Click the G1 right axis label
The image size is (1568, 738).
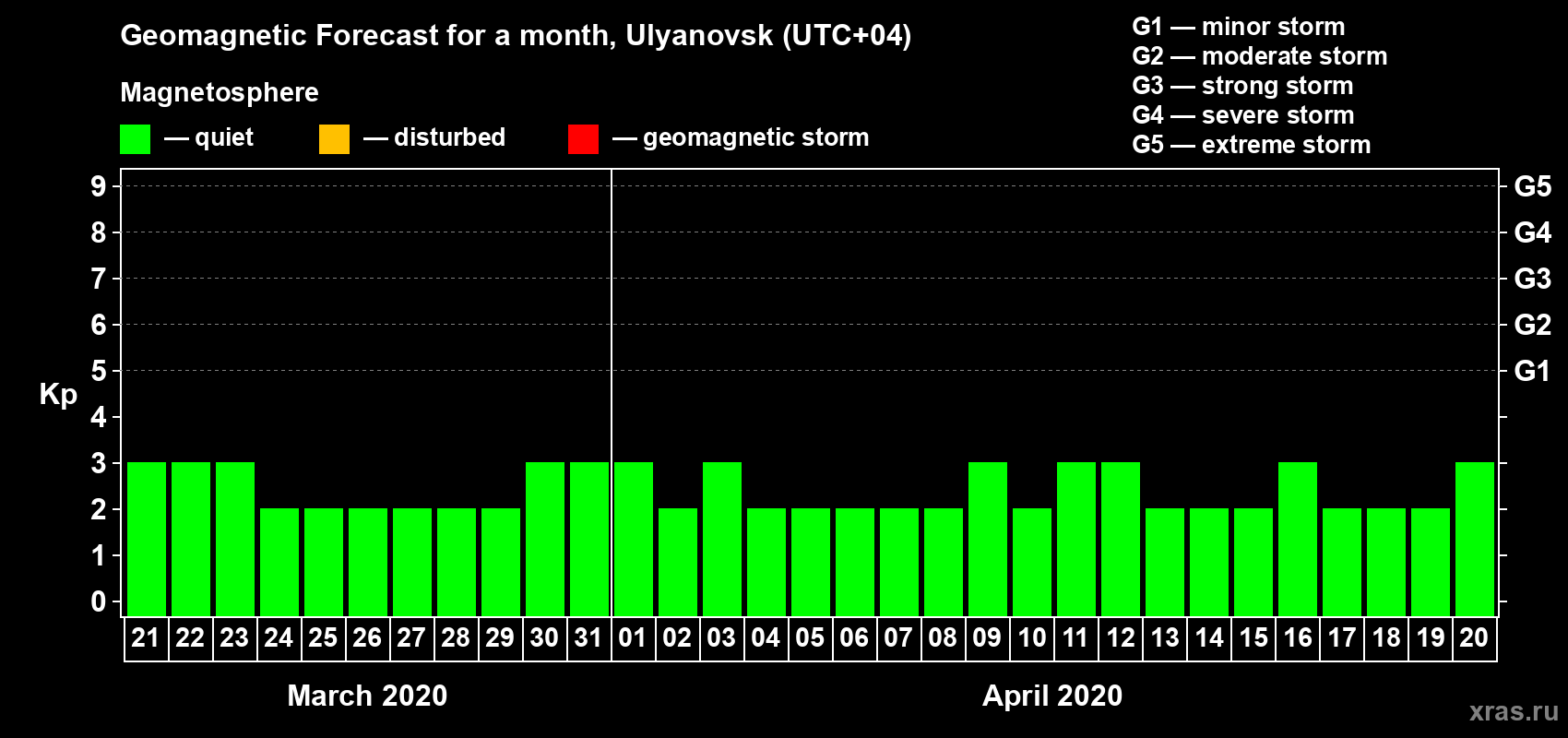[1532, 371]
